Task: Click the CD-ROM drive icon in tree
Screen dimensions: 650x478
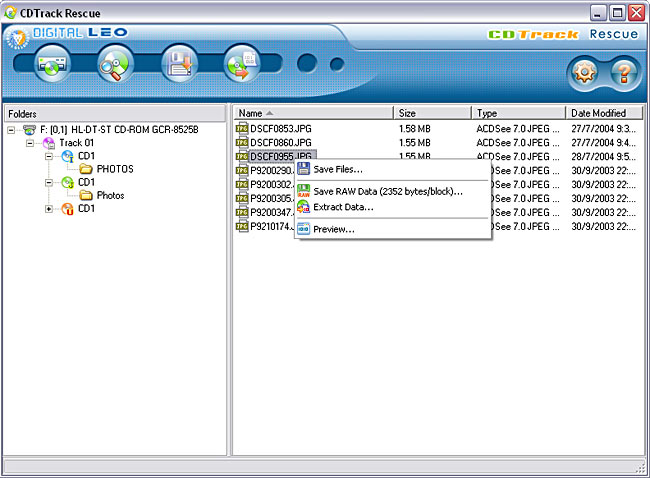Action: point(29,130)
